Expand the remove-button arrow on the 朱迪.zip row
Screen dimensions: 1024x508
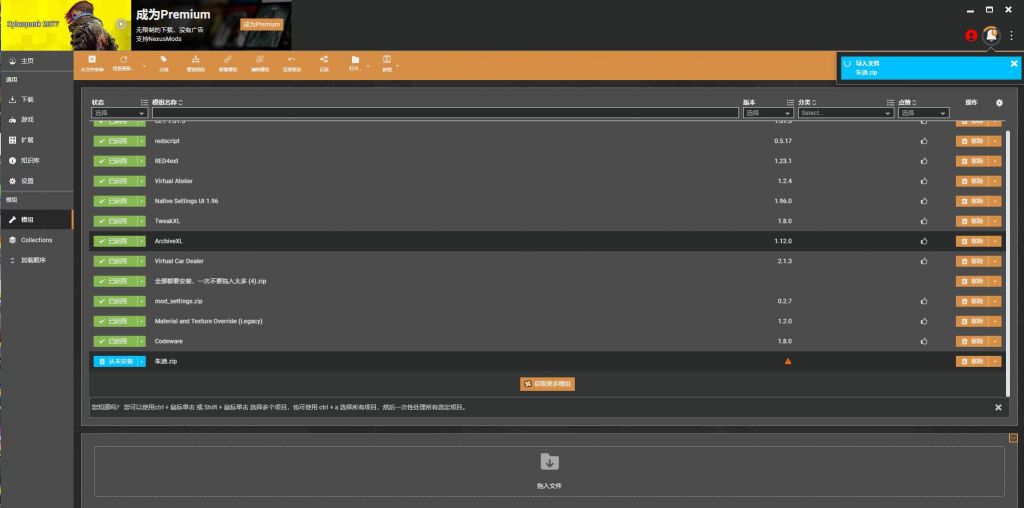995,361
